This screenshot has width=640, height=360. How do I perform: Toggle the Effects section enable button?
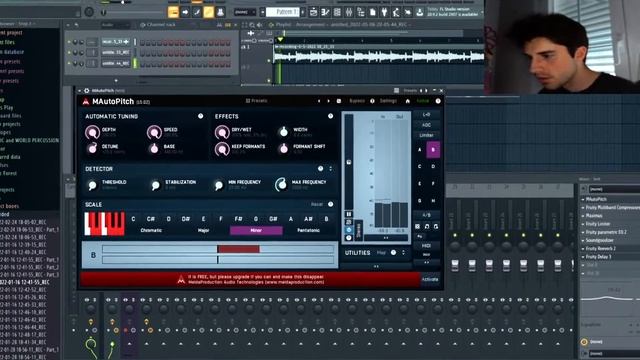[x=330, y=116]
